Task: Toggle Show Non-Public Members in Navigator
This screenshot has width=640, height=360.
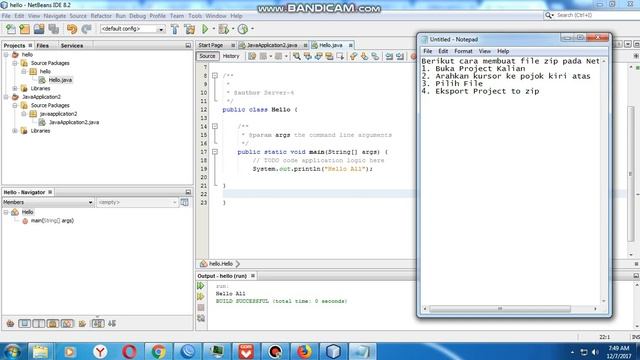Action: tap(53, 324)
